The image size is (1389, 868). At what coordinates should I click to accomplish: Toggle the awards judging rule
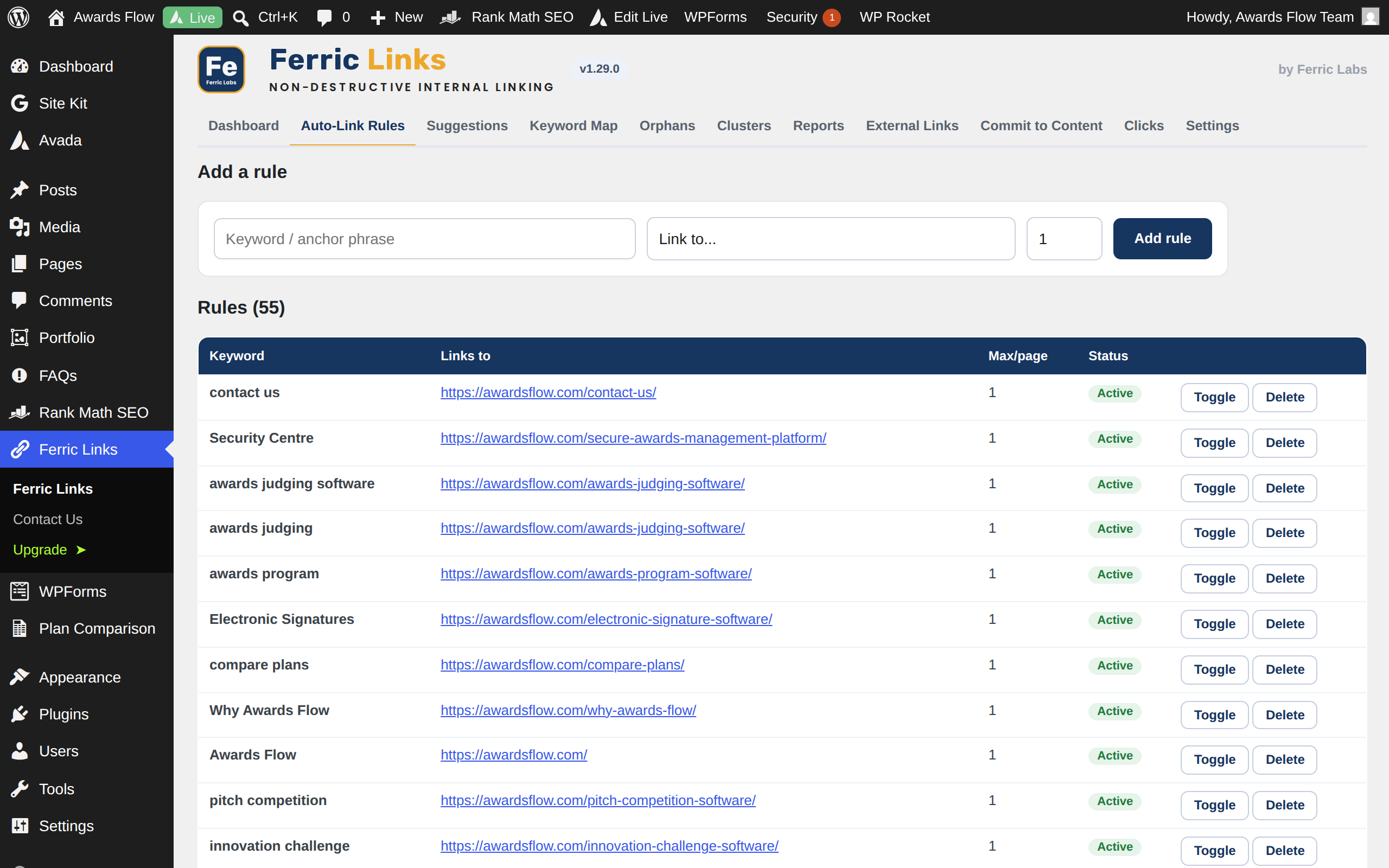(1214, 533)
